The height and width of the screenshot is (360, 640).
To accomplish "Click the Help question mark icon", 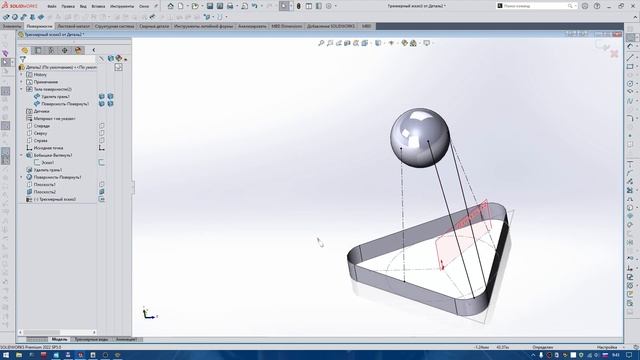I will point(597,6).
